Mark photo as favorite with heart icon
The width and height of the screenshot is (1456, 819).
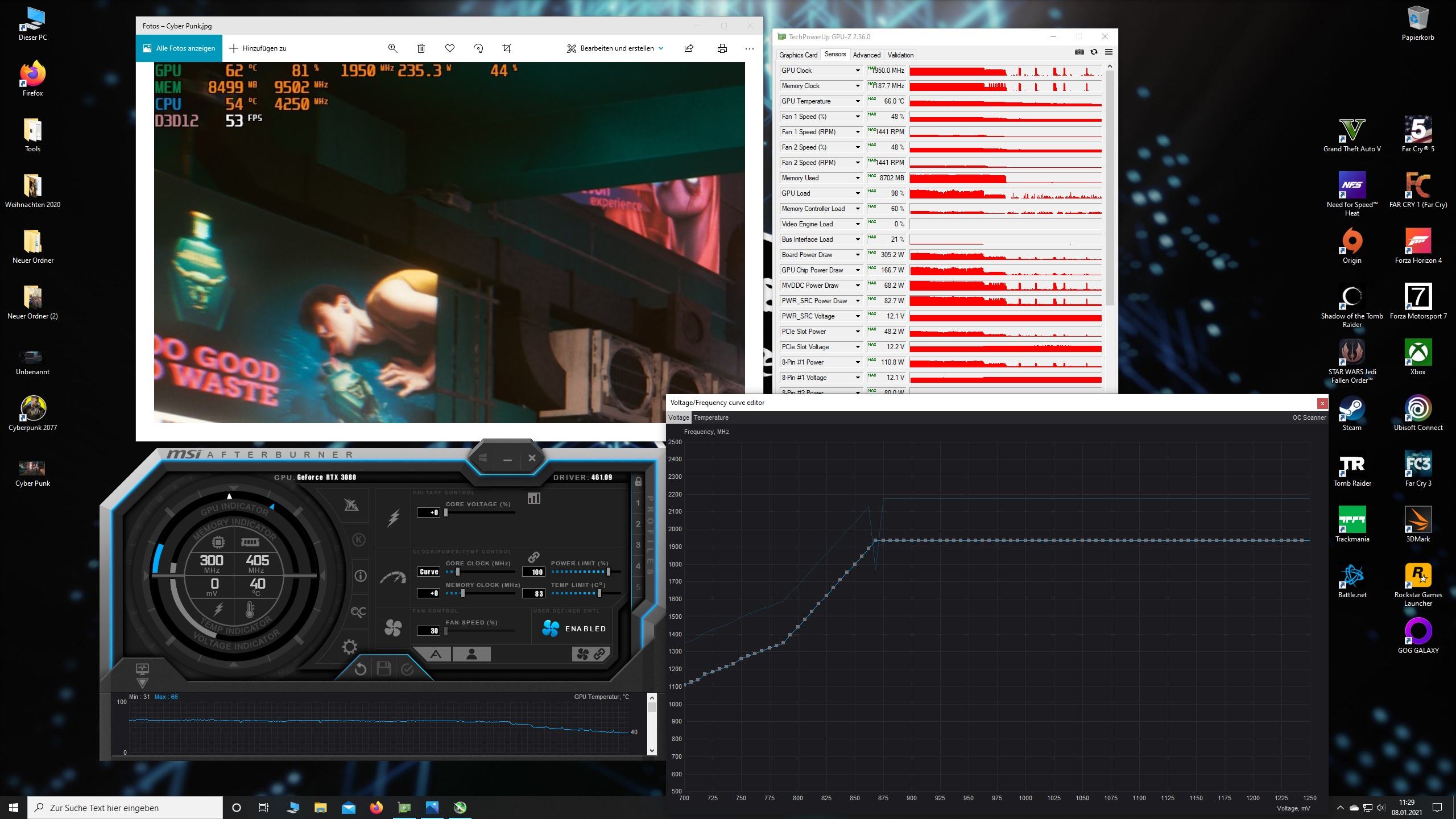coord(450,48)
